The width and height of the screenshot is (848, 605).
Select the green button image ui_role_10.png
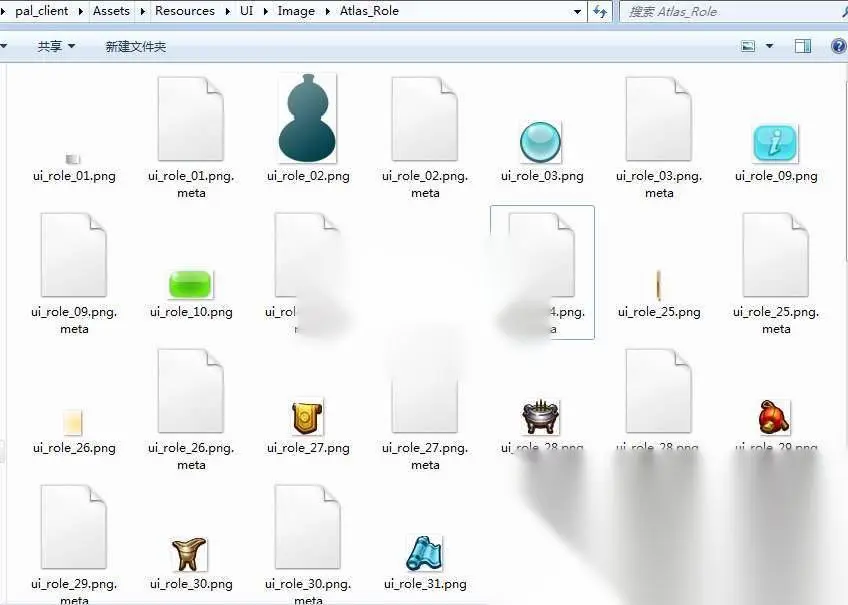pos(190,284)
